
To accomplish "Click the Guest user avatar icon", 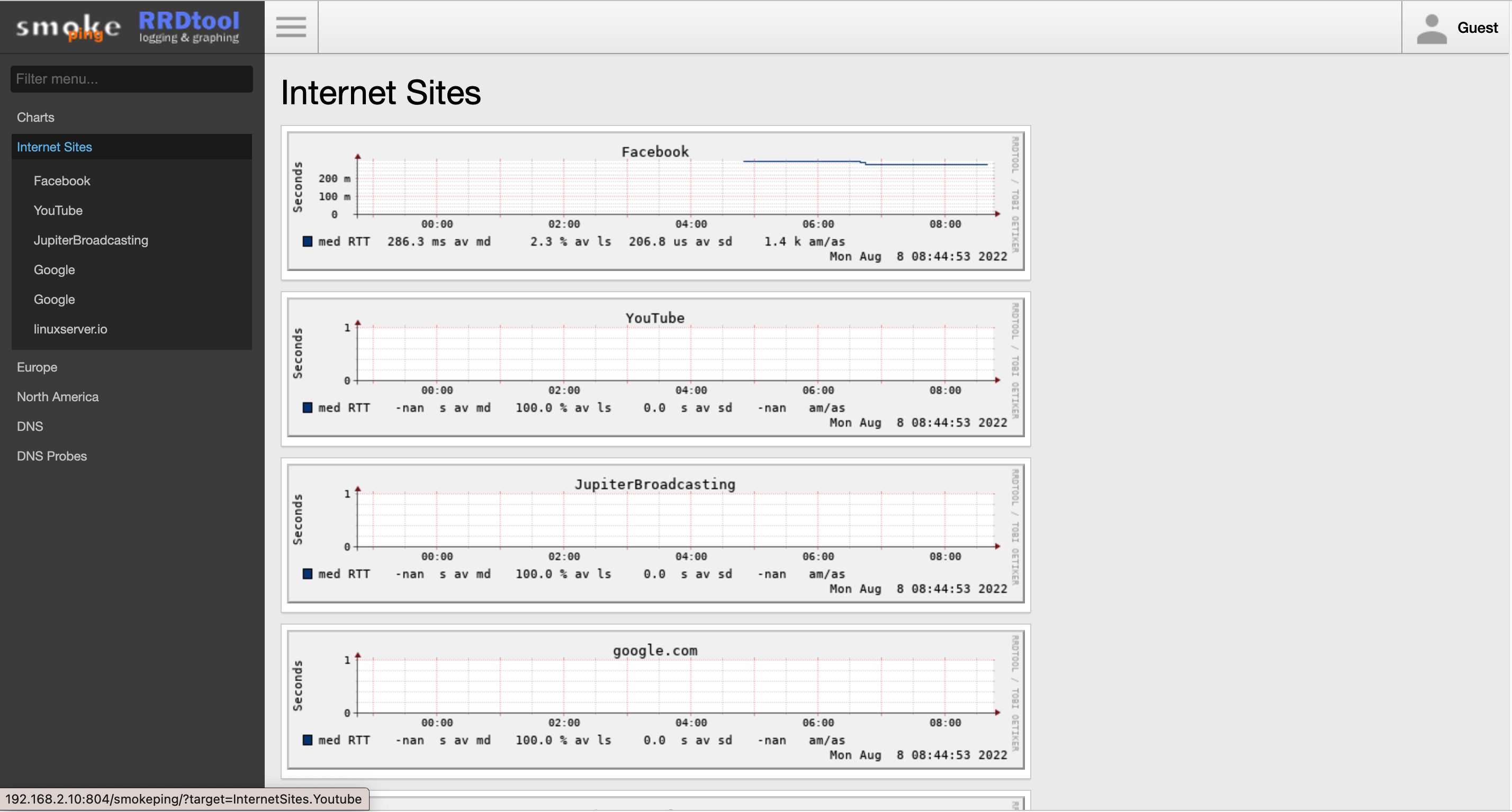I will pos(1432,28).
